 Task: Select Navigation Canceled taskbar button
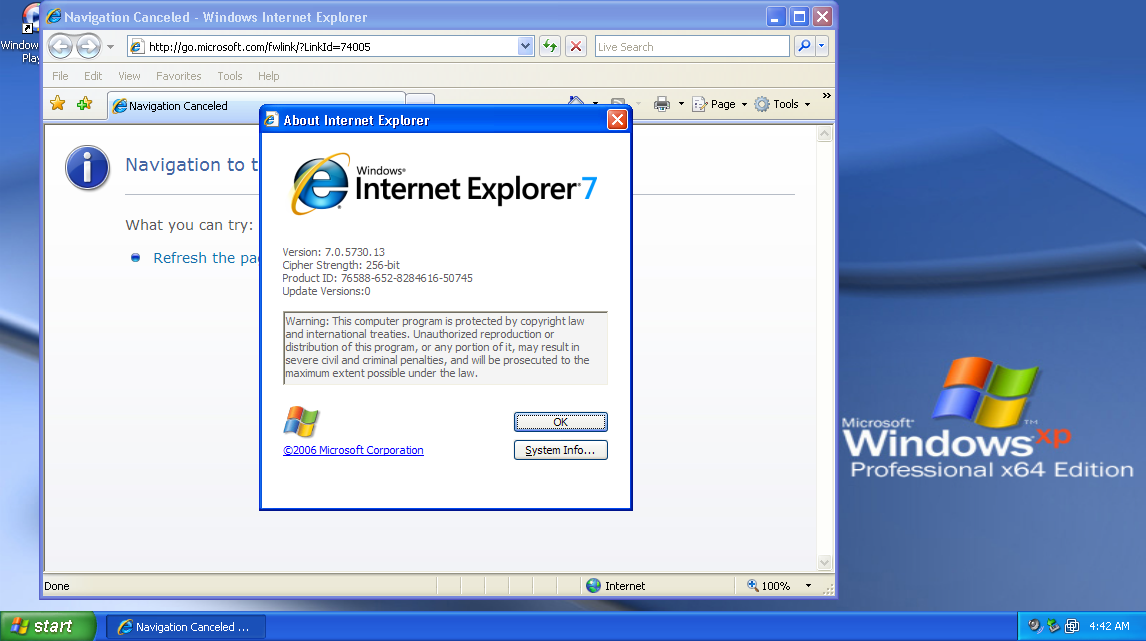186,627
